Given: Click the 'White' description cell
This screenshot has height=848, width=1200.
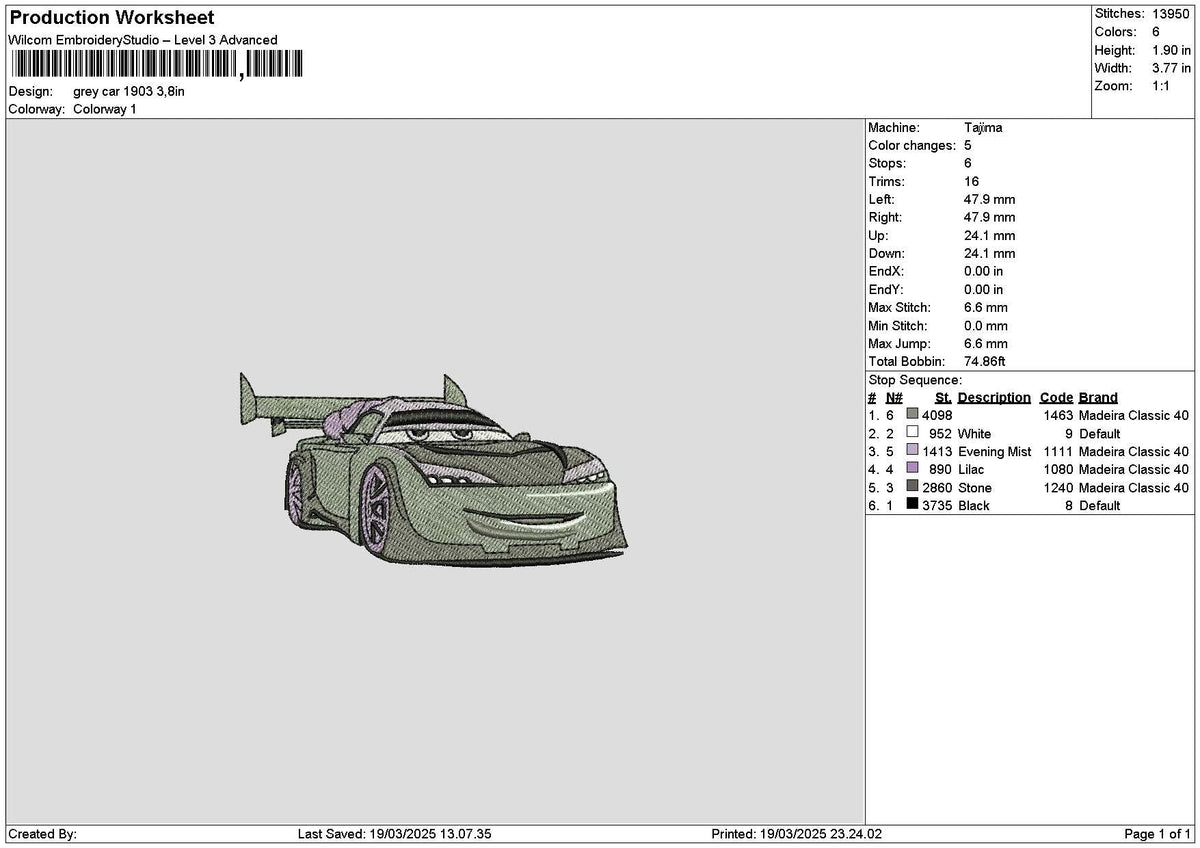Looking at the screenshot, I should [x=974, y=434].
